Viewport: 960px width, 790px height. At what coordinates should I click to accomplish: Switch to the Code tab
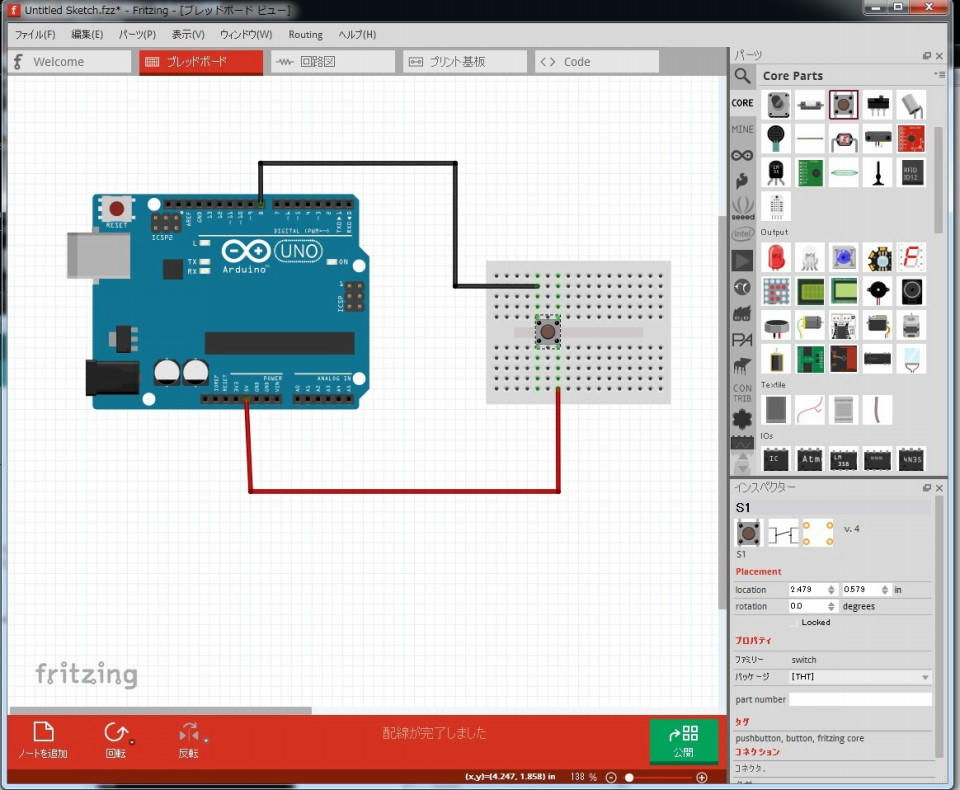596,62
